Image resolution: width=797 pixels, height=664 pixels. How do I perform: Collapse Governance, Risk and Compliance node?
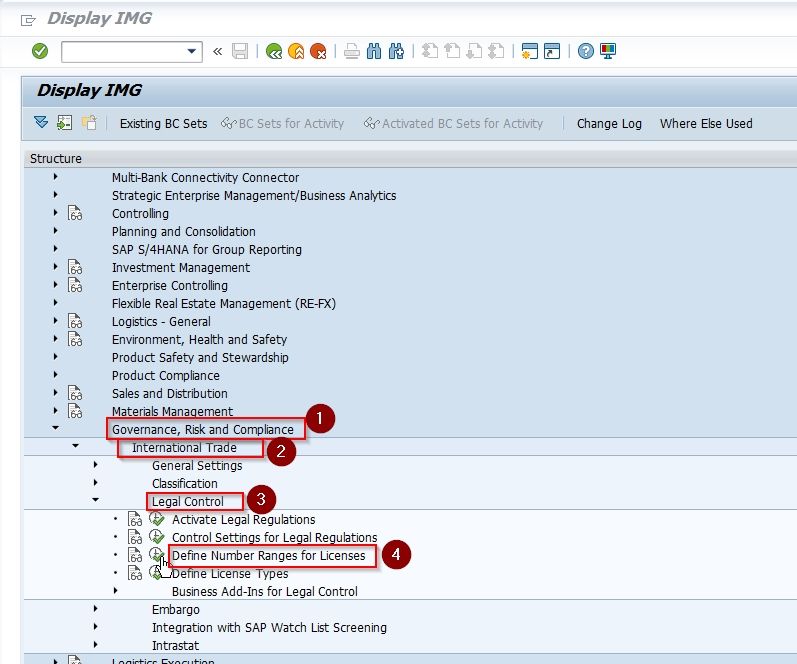tap(55, 428)
